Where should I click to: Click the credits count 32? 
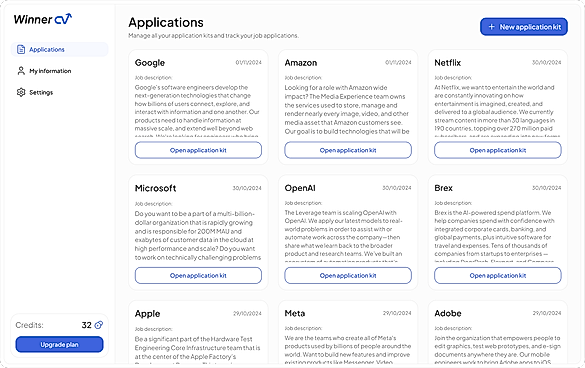coord(87,325)
